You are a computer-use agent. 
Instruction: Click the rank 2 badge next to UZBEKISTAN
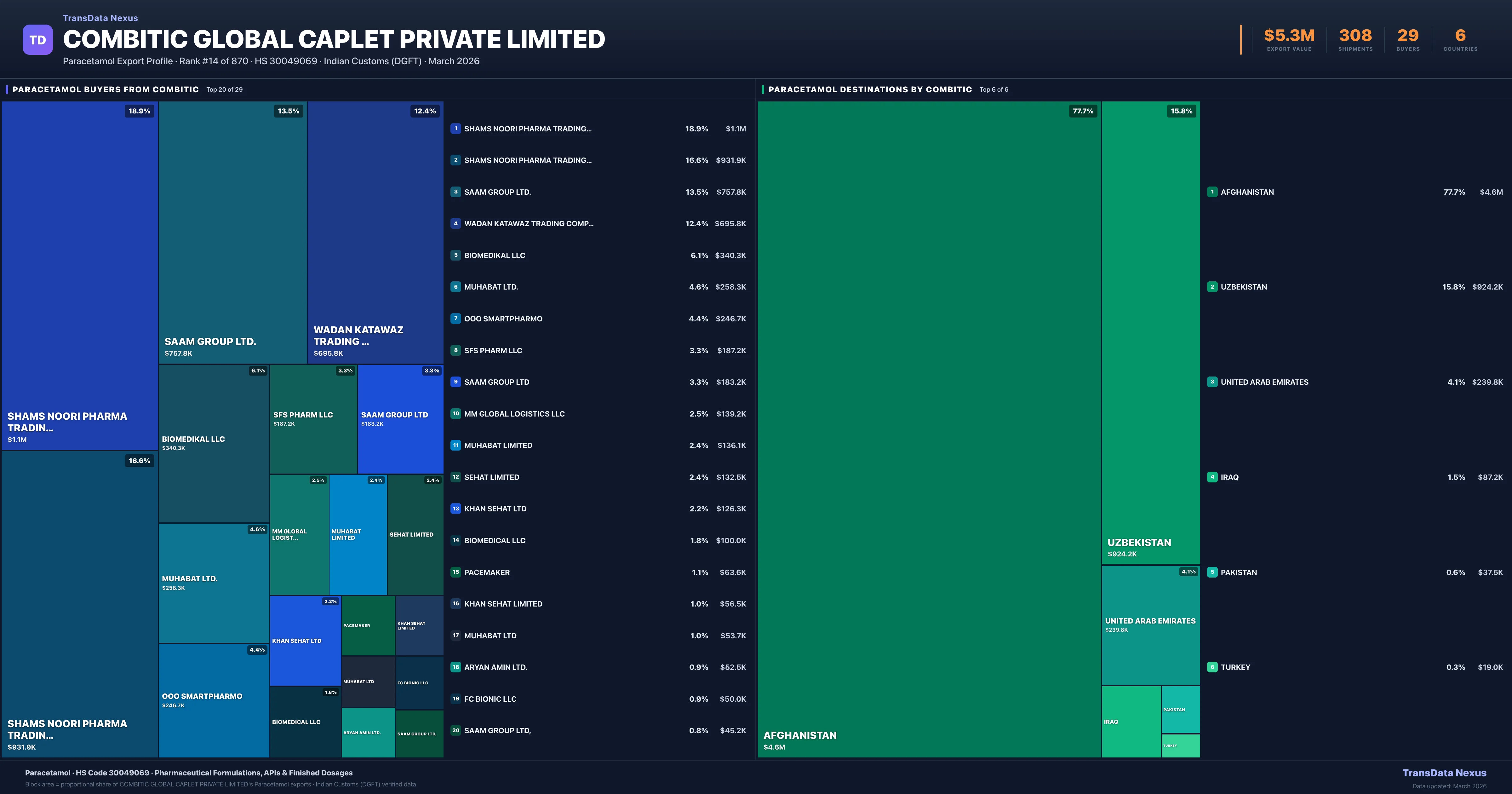(1213, 287)
